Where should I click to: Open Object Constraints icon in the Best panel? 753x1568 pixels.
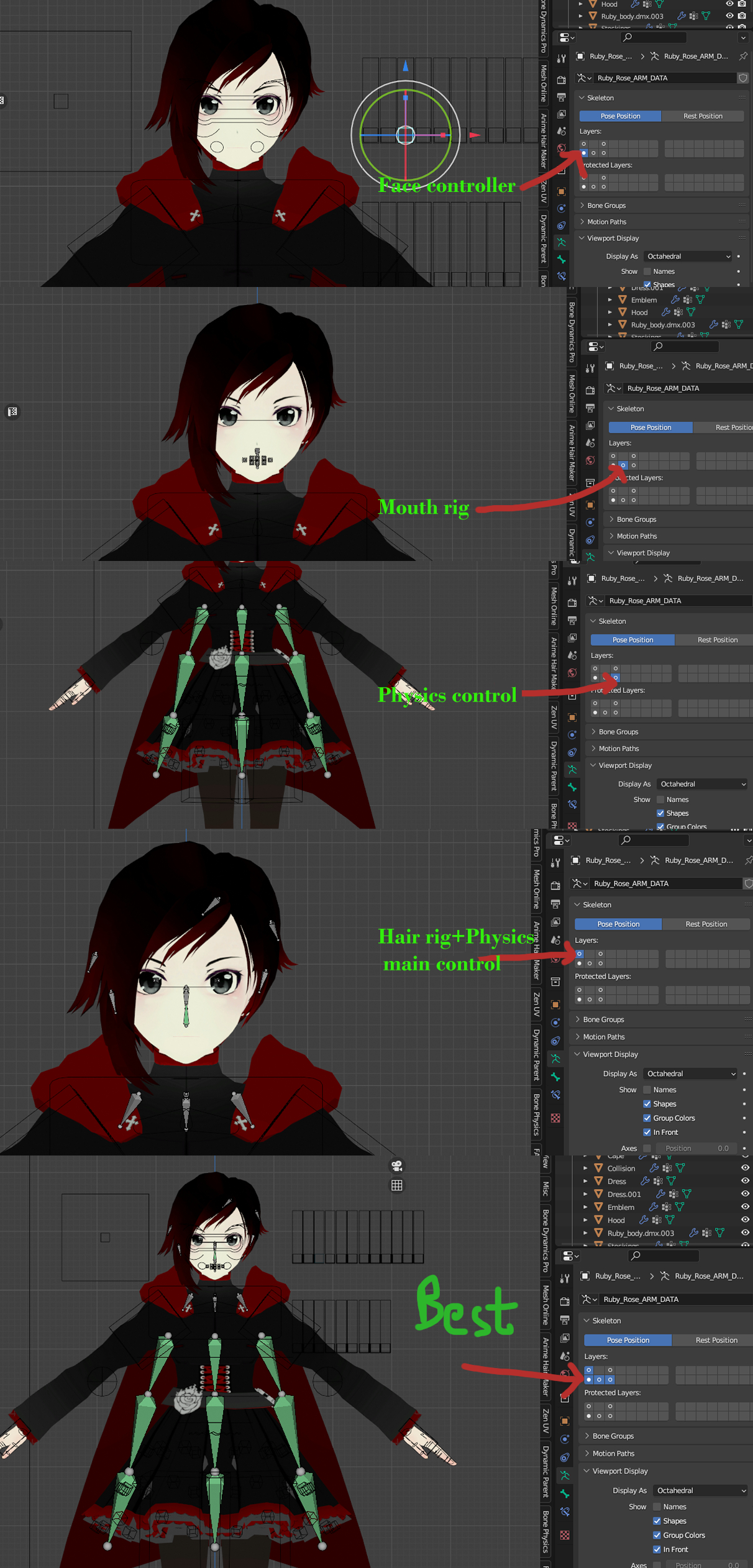(565, 1457)
